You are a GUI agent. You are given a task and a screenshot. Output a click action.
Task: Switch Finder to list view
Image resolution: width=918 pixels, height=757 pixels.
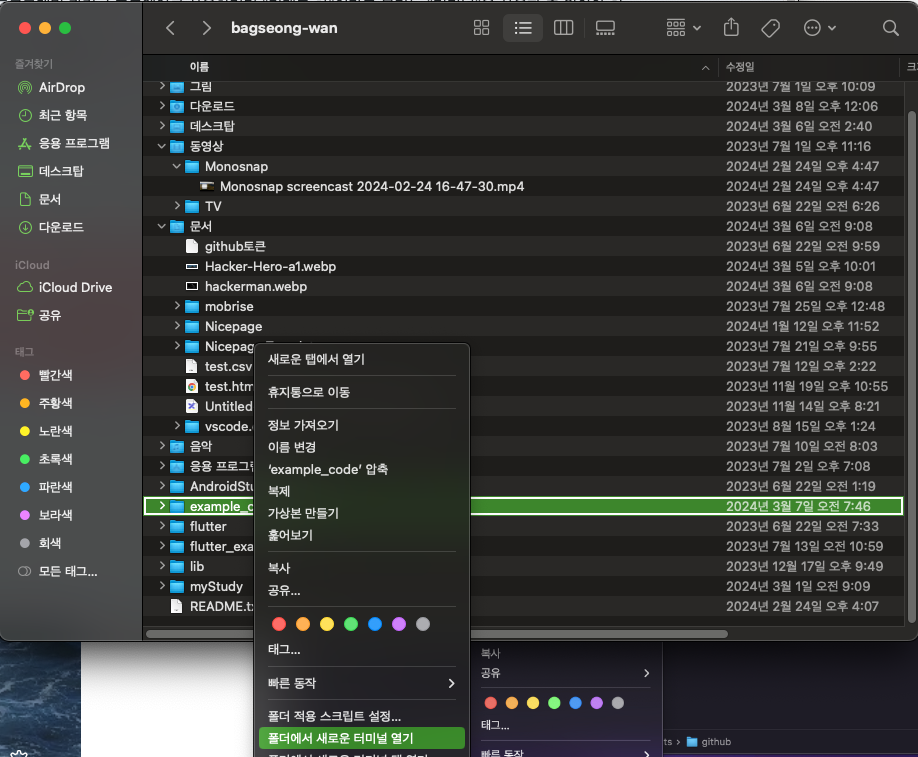point(523,28)
